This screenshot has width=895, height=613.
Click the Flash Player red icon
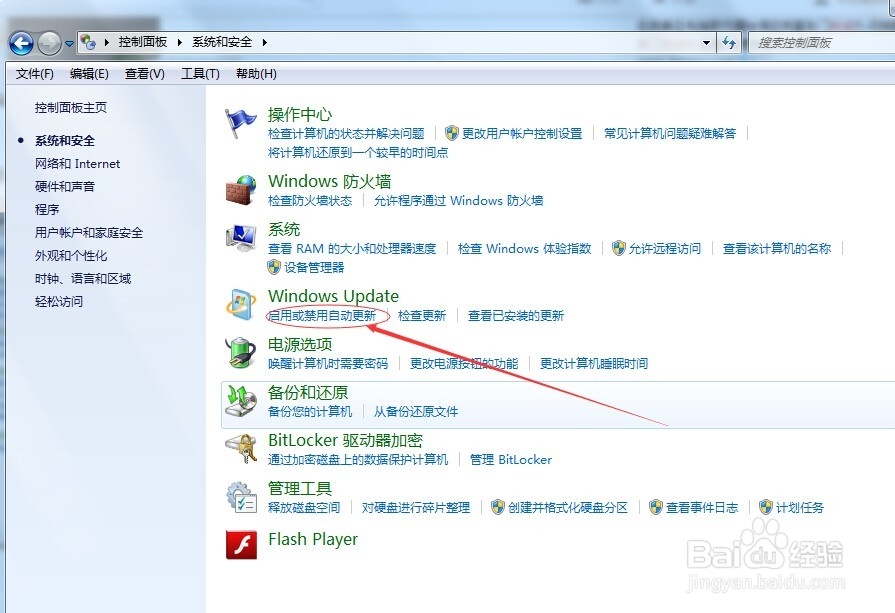[x=241, y=545]
